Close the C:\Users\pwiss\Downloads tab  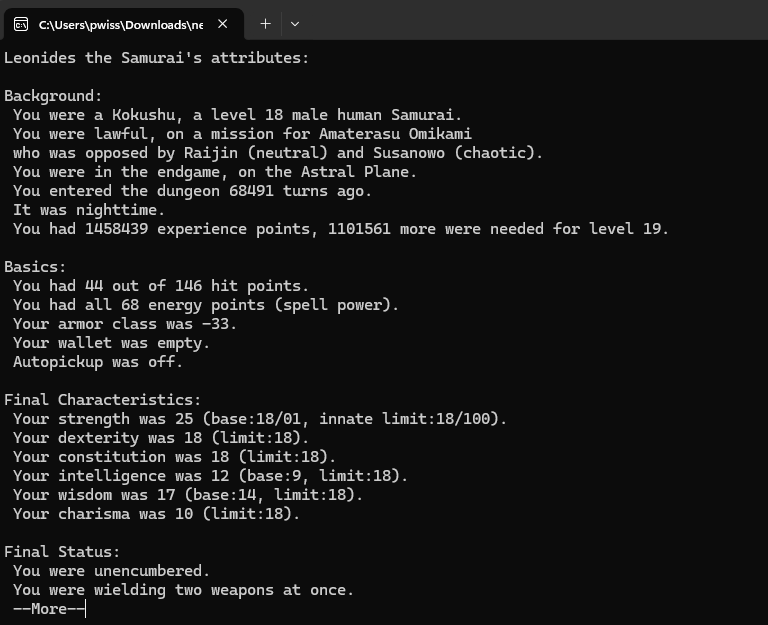(x=222, y=24)
